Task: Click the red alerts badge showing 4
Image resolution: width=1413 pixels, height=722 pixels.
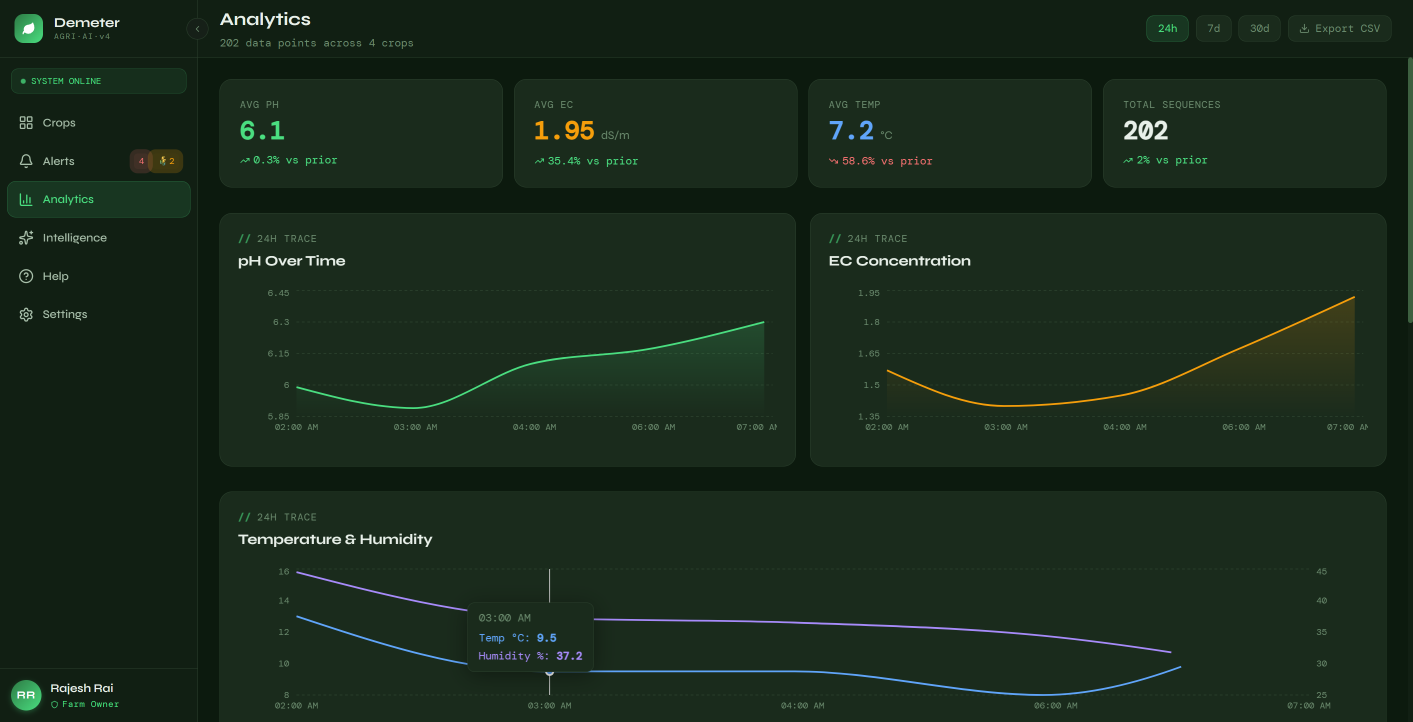Action: (141, 161)
